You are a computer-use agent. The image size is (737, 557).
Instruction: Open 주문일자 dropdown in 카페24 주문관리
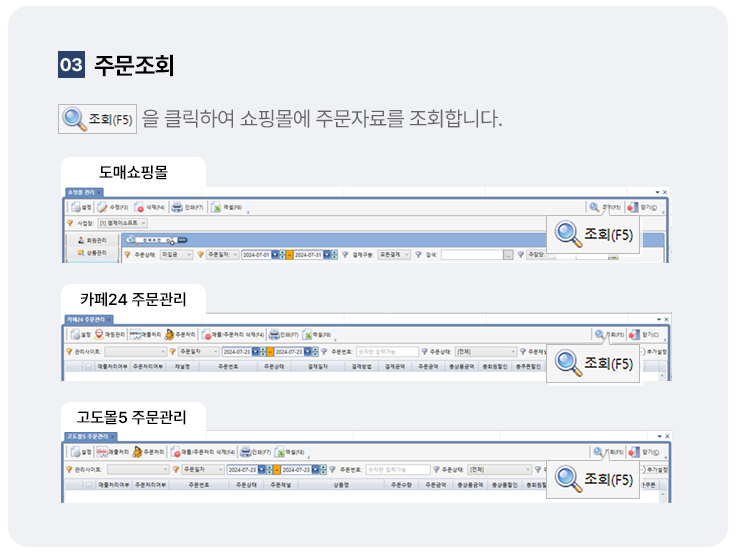click(199, 352)
